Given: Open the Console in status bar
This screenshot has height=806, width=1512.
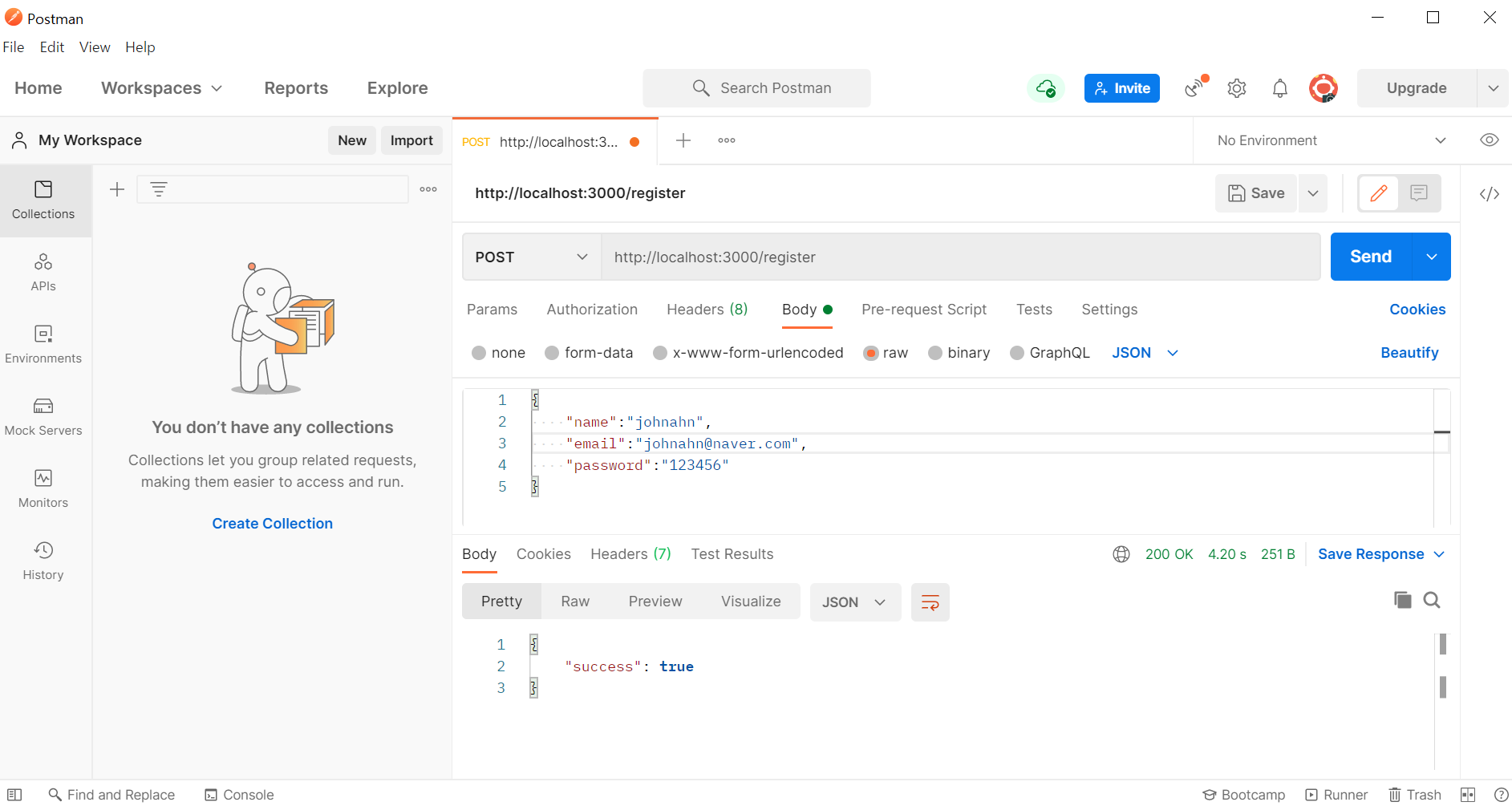Looking at the screenshot, I should point(239,795).
